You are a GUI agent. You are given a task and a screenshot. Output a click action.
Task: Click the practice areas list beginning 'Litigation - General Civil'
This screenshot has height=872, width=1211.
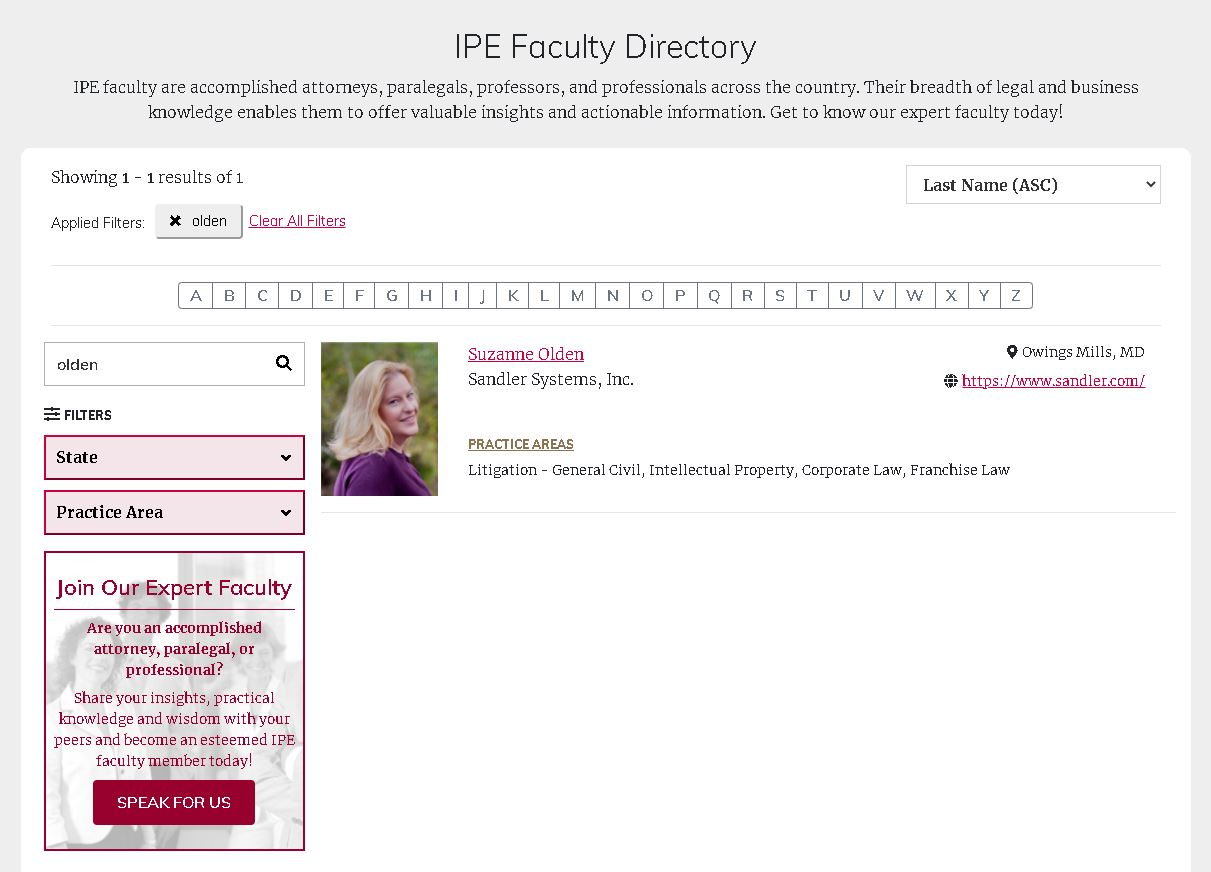tap(739, 470)
